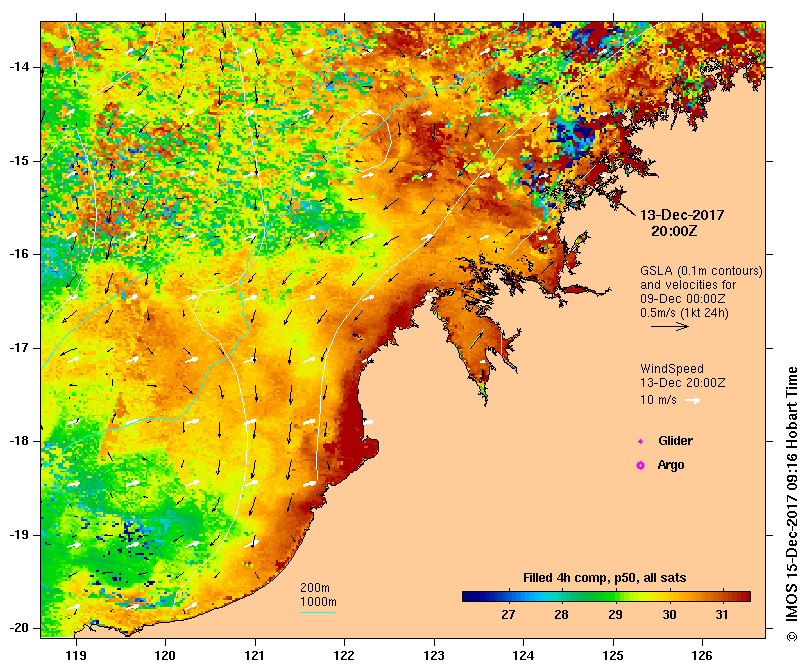Click '09-Dec 00:00Z' text
The image size is (809, 672).
point(683,299)
